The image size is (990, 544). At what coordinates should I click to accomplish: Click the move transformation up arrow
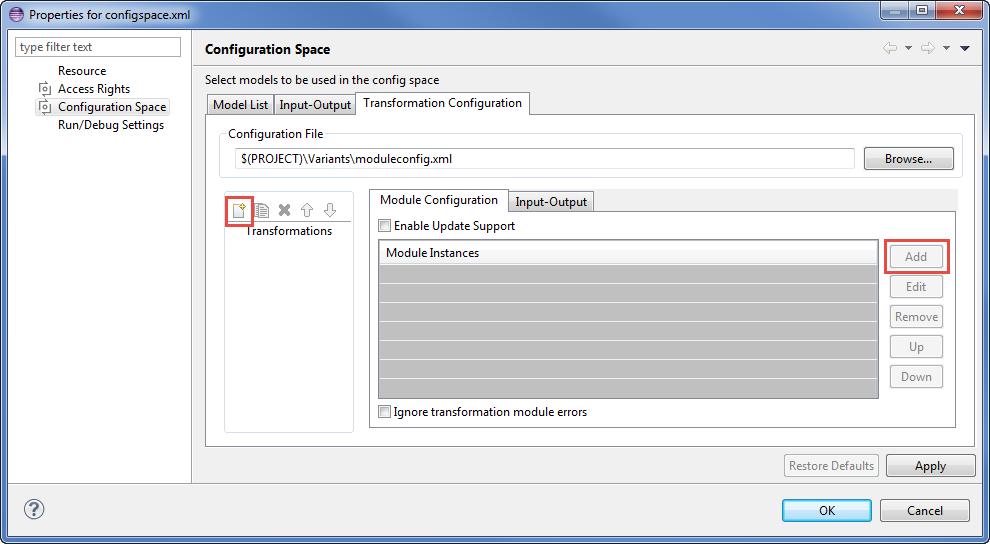(x=307, y=210)
